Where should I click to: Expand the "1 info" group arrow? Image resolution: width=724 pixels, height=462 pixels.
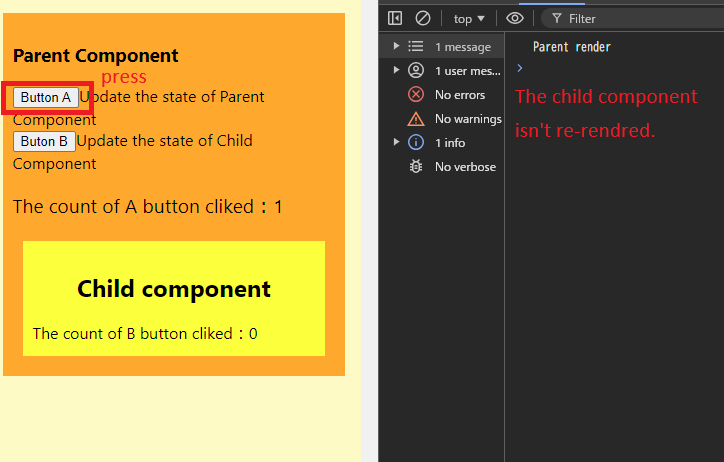397,143
